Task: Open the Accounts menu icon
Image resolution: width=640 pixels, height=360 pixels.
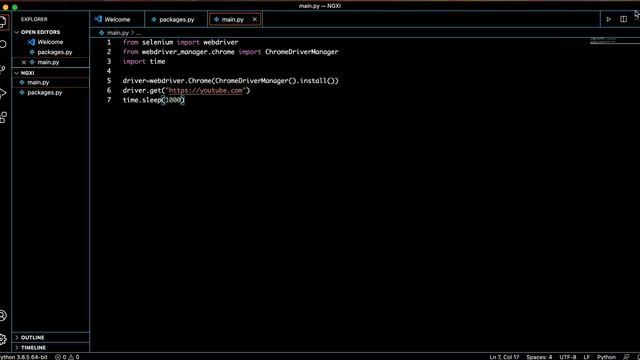Action: (3, 316)
